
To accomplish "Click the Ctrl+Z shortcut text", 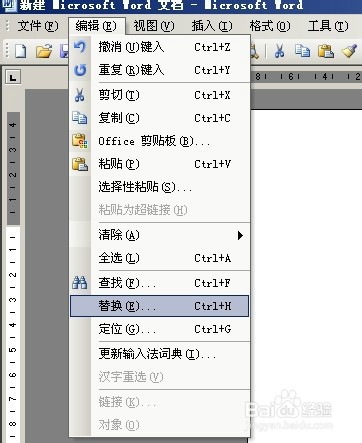I will [212, 47].
